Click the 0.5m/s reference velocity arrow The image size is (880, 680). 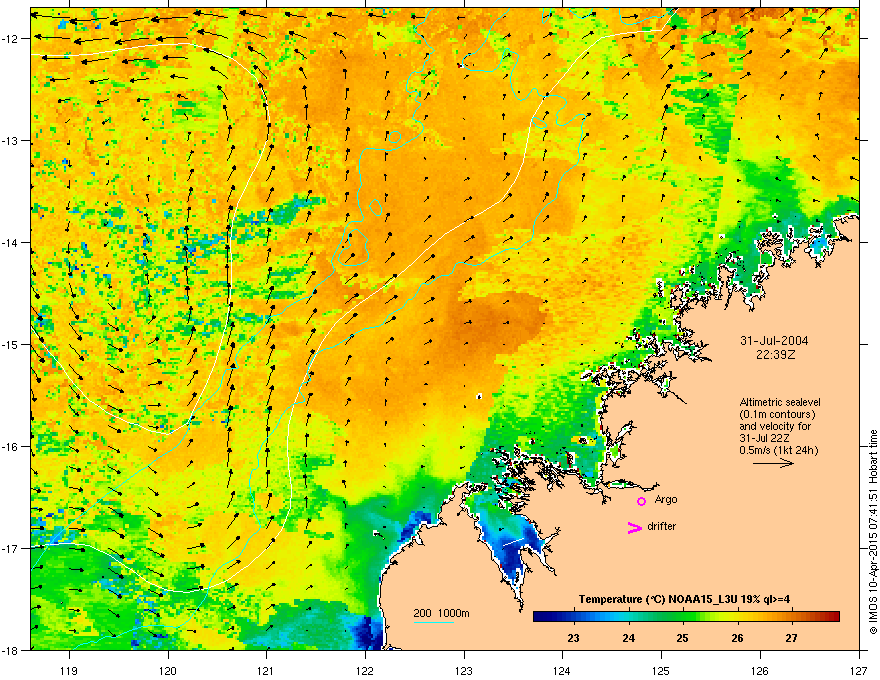[x=773, y=463]
